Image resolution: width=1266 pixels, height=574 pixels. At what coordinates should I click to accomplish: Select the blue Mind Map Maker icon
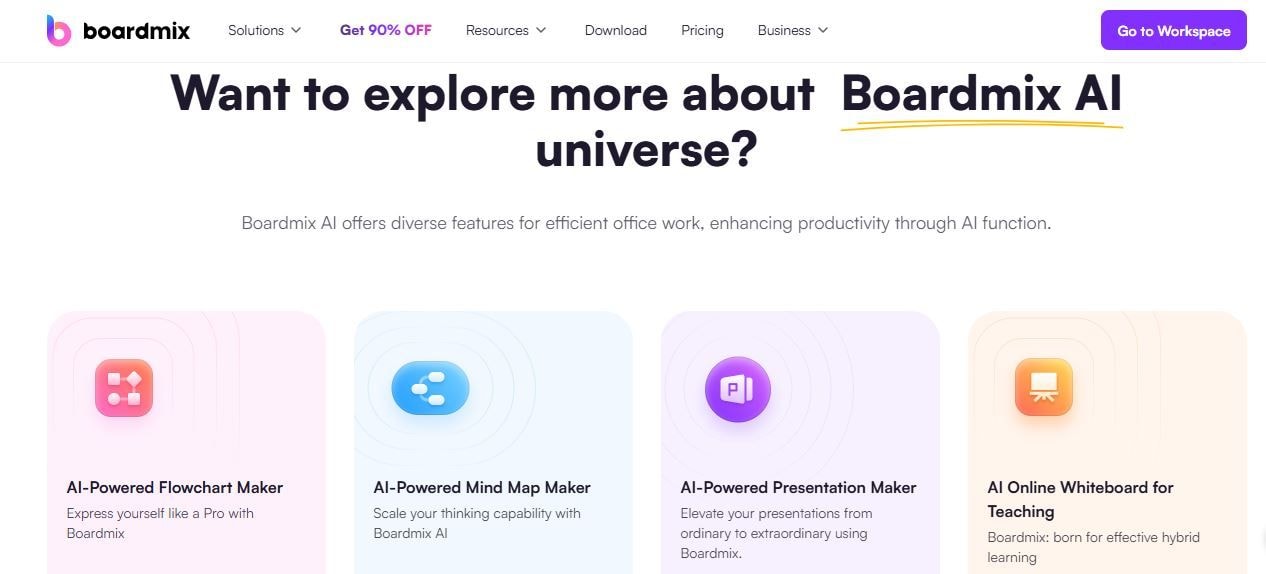pos(430,388)
